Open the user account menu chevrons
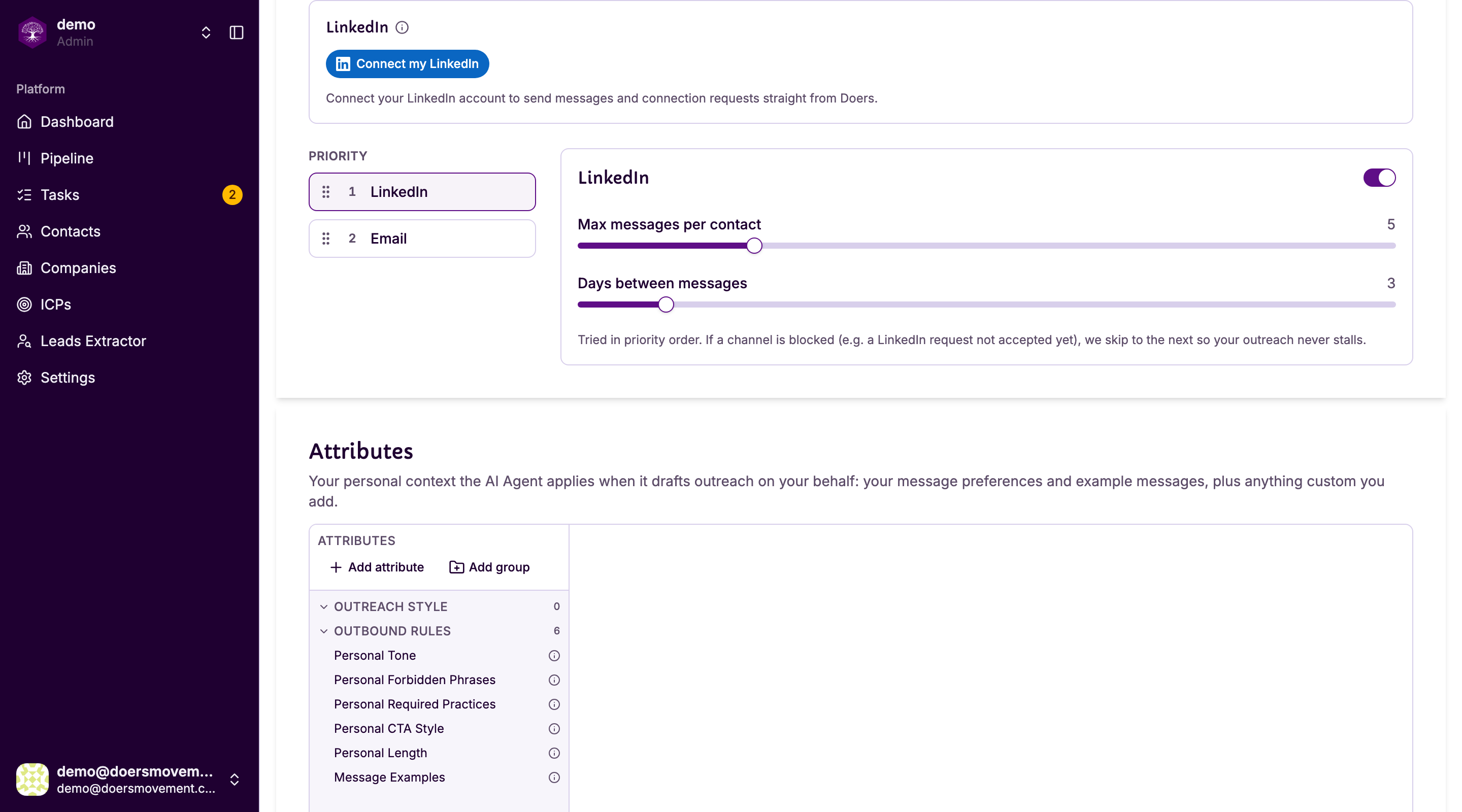The height and width of the screenshot is (812, 1462). [x=235, y=779]
